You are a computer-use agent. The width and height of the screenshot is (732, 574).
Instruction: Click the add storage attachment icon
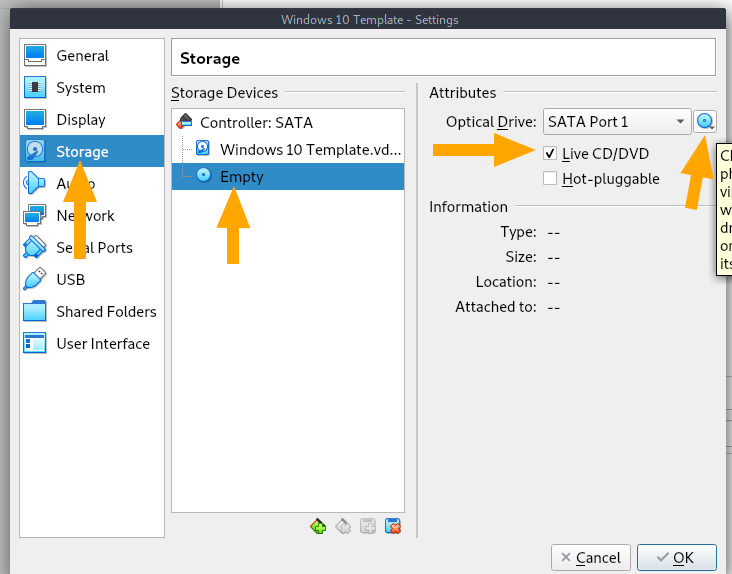click(x=368, y=527)
